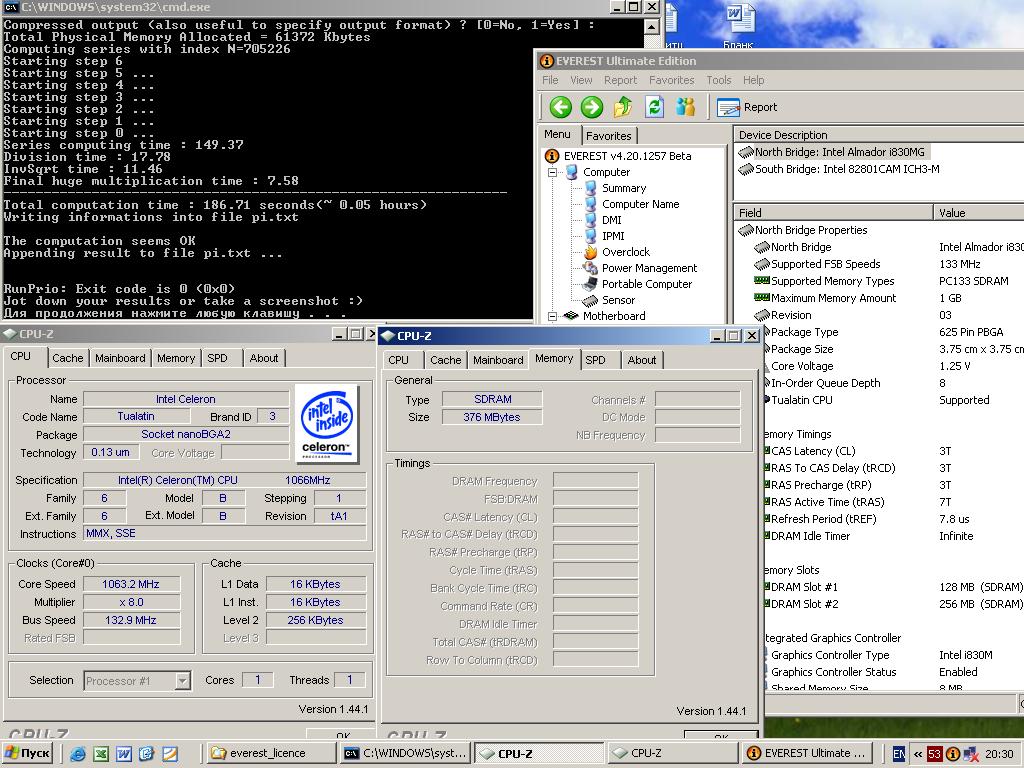Select DMI in the EVEREST tree
Image resolution: width=1024 pixels, height=768 pixels.
611,220
